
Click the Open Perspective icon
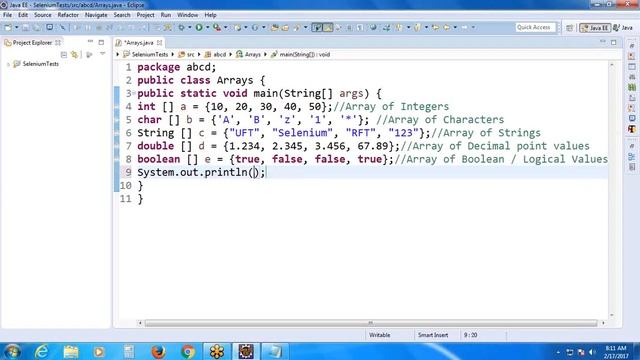(569, 28)
